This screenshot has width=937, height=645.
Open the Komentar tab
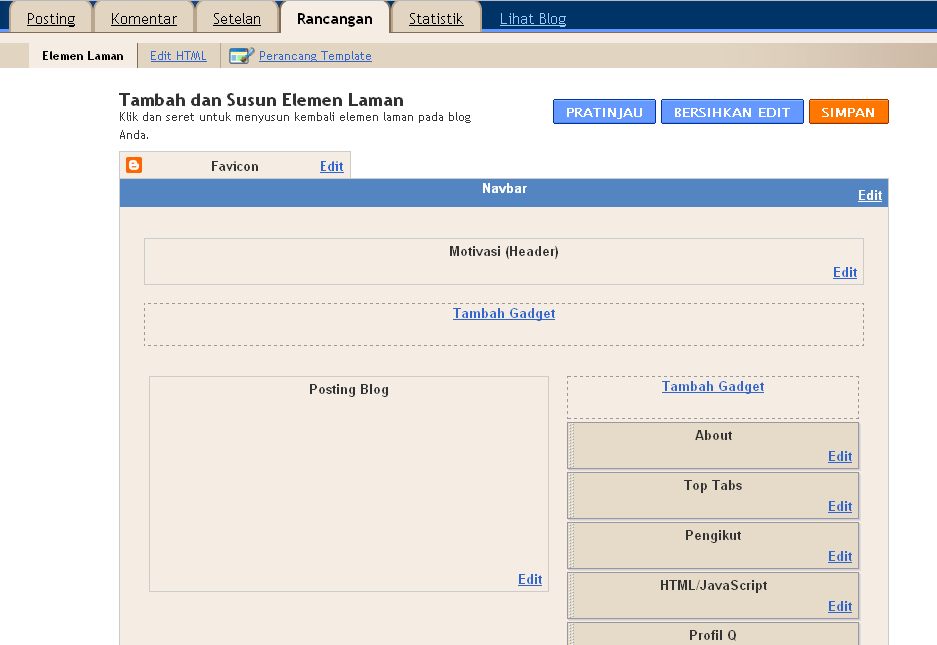(143, 19)
